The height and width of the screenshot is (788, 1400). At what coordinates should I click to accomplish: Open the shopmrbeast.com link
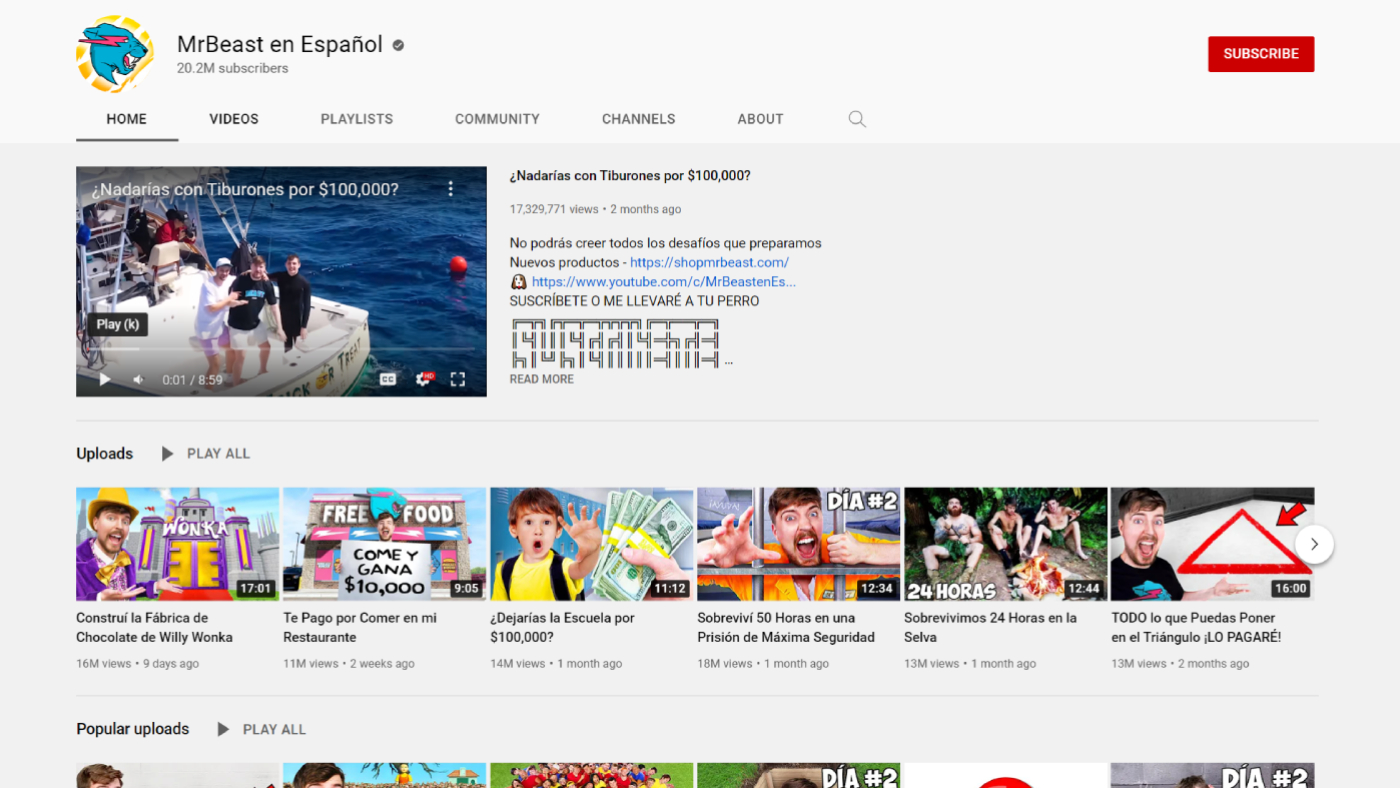click(709, 262)
